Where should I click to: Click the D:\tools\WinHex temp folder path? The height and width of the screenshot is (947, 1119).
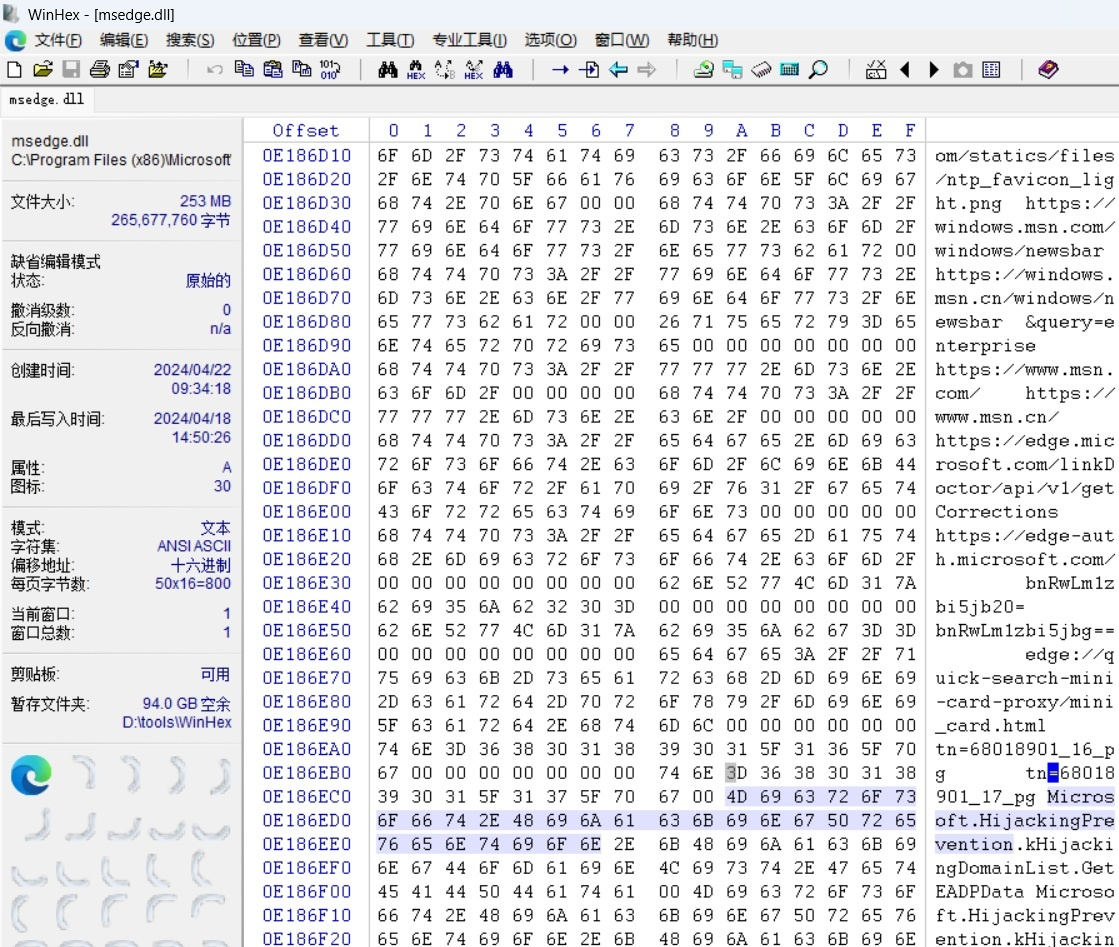[177, 722]
